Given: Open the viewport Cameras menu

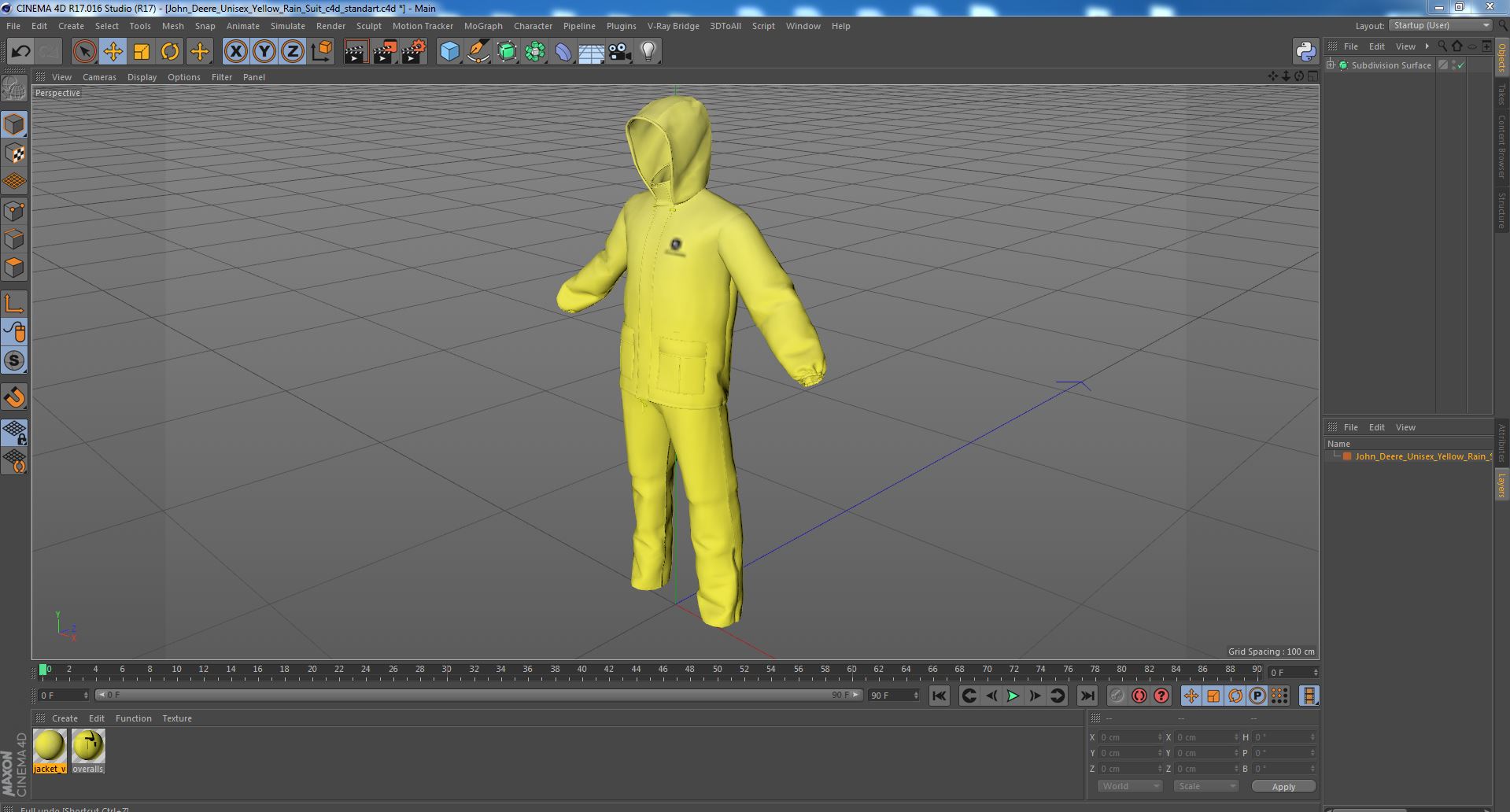Looking at the screenshot, I should point(99,77).
